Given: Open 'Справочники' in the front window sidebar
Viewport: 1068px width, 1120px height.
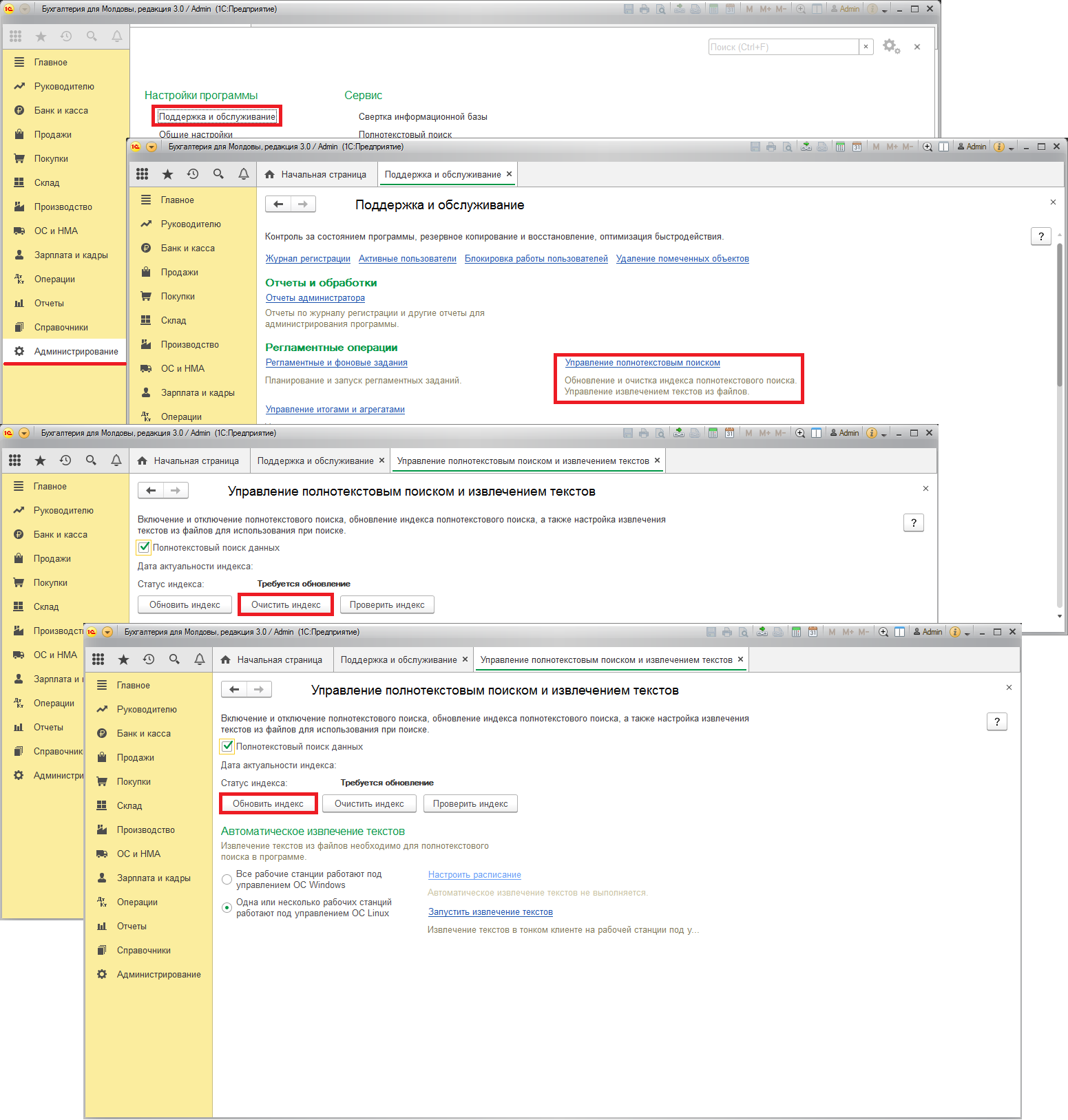Looking at the screenshot, I should 143,950.
